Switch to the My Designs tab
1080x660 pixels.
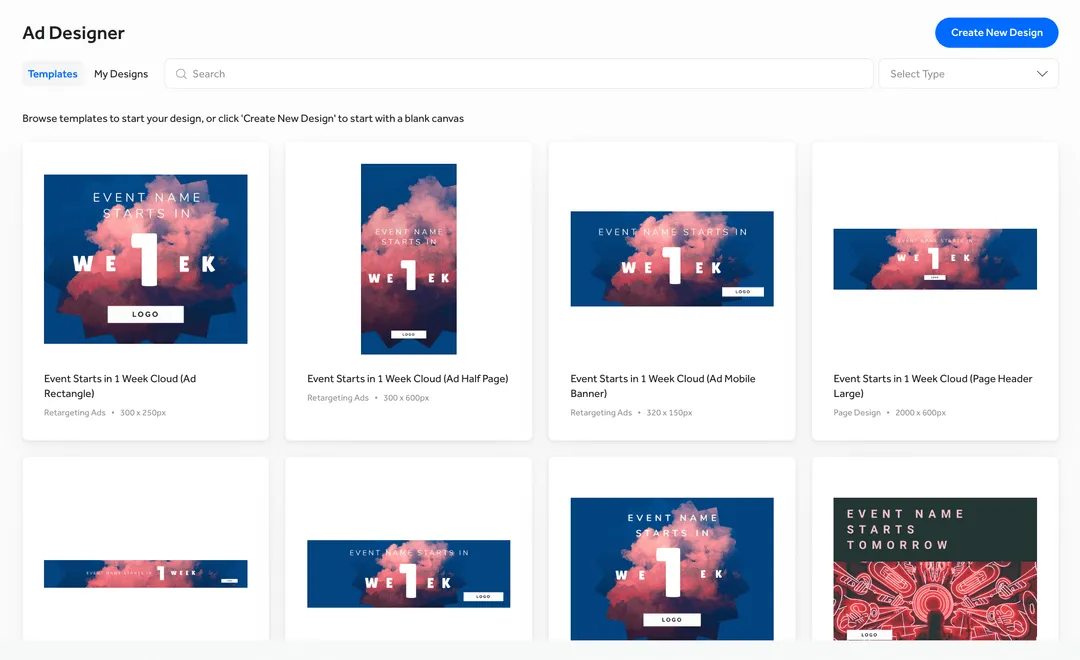click(x=120, y=73)
